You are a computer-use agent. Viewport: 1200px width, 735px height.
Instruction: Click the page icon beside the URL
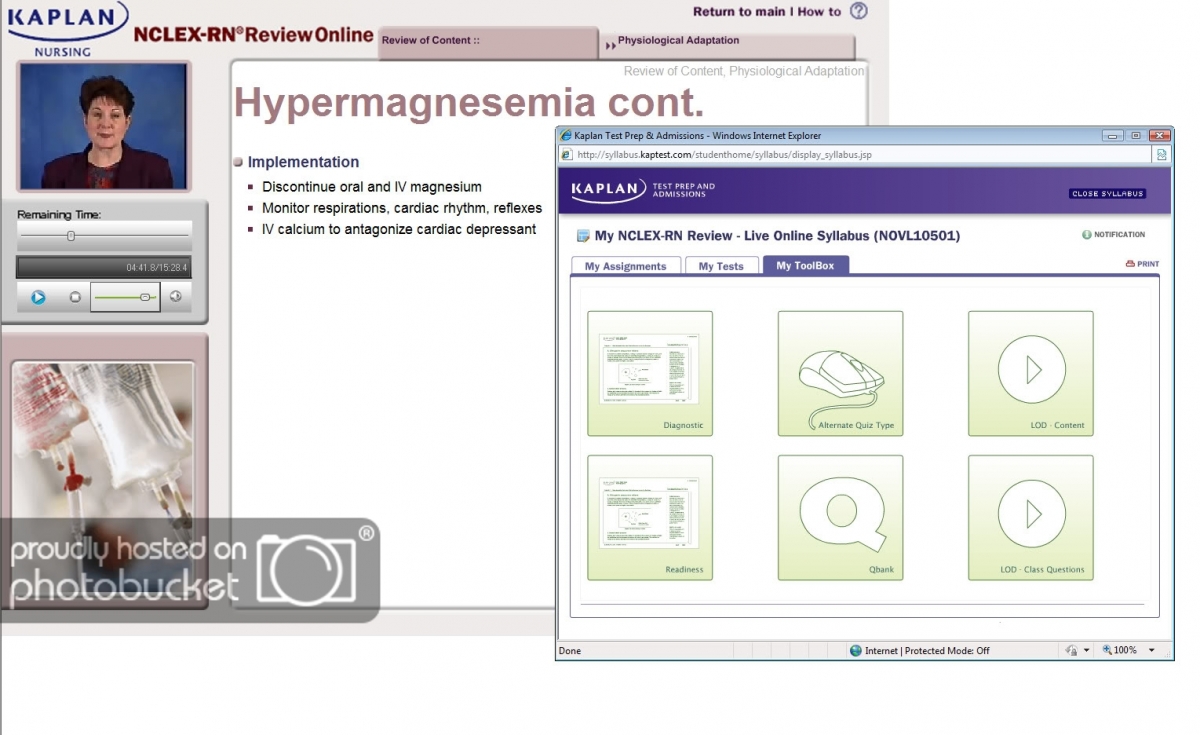coord(566,154)
